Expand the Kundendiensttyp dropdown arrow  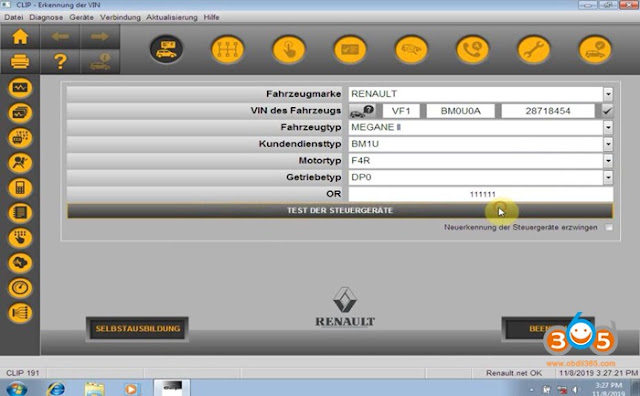608,144
